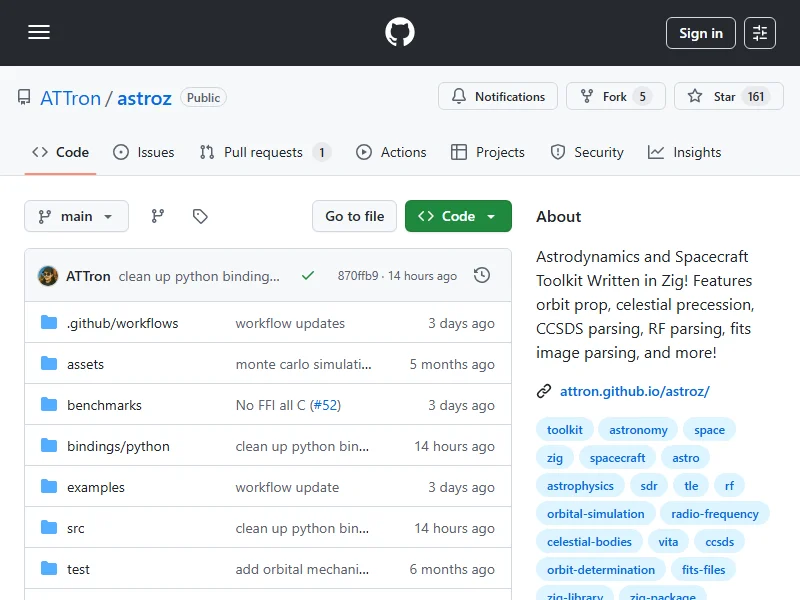Image resolution: width=800 pixels, height=600 pixels.
Task: Open the appearance settings icon button
Action: (760, 33)
